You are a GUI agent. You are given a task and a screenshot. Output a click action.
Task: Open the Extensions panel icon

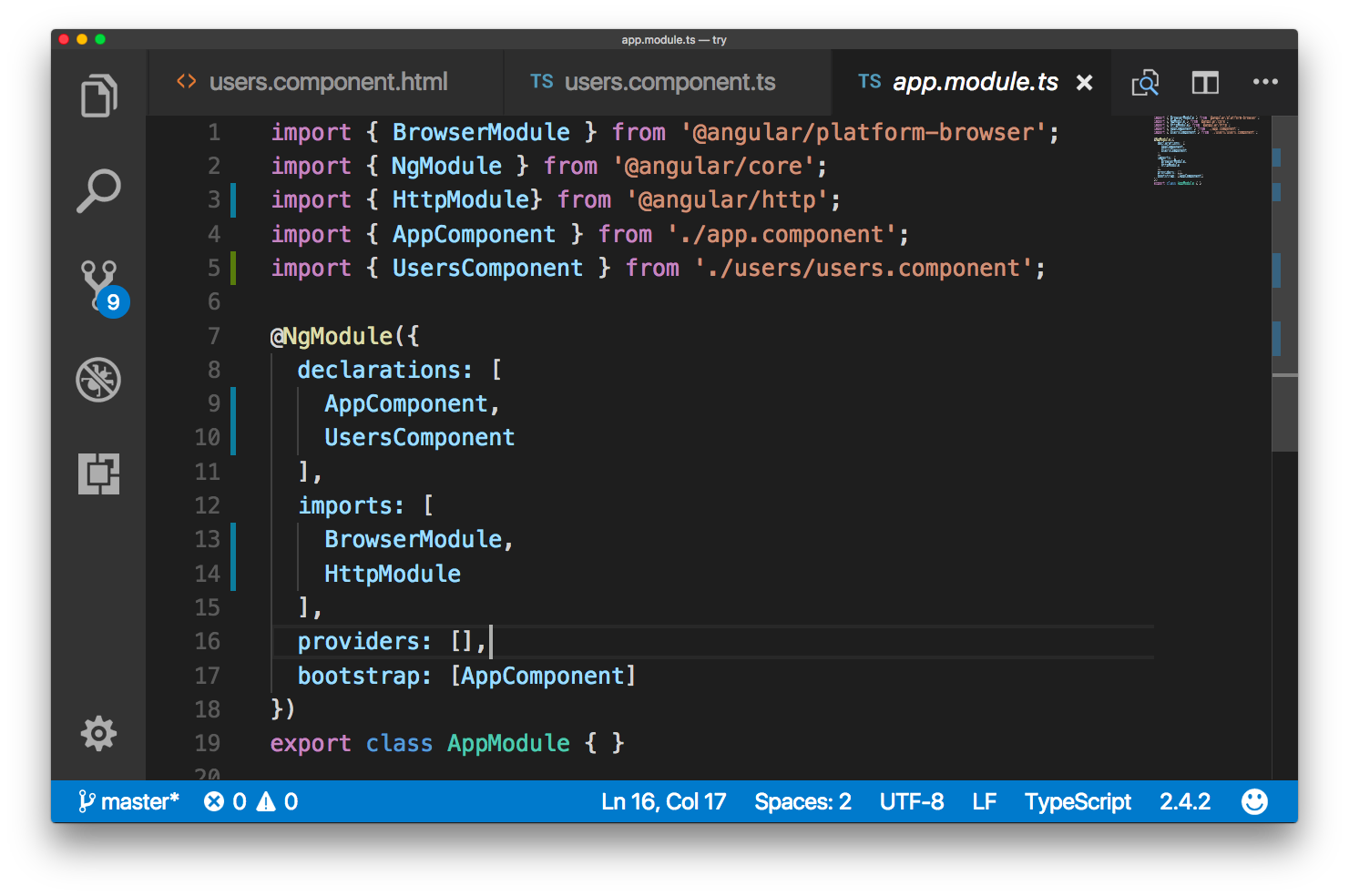click(98, 473)
